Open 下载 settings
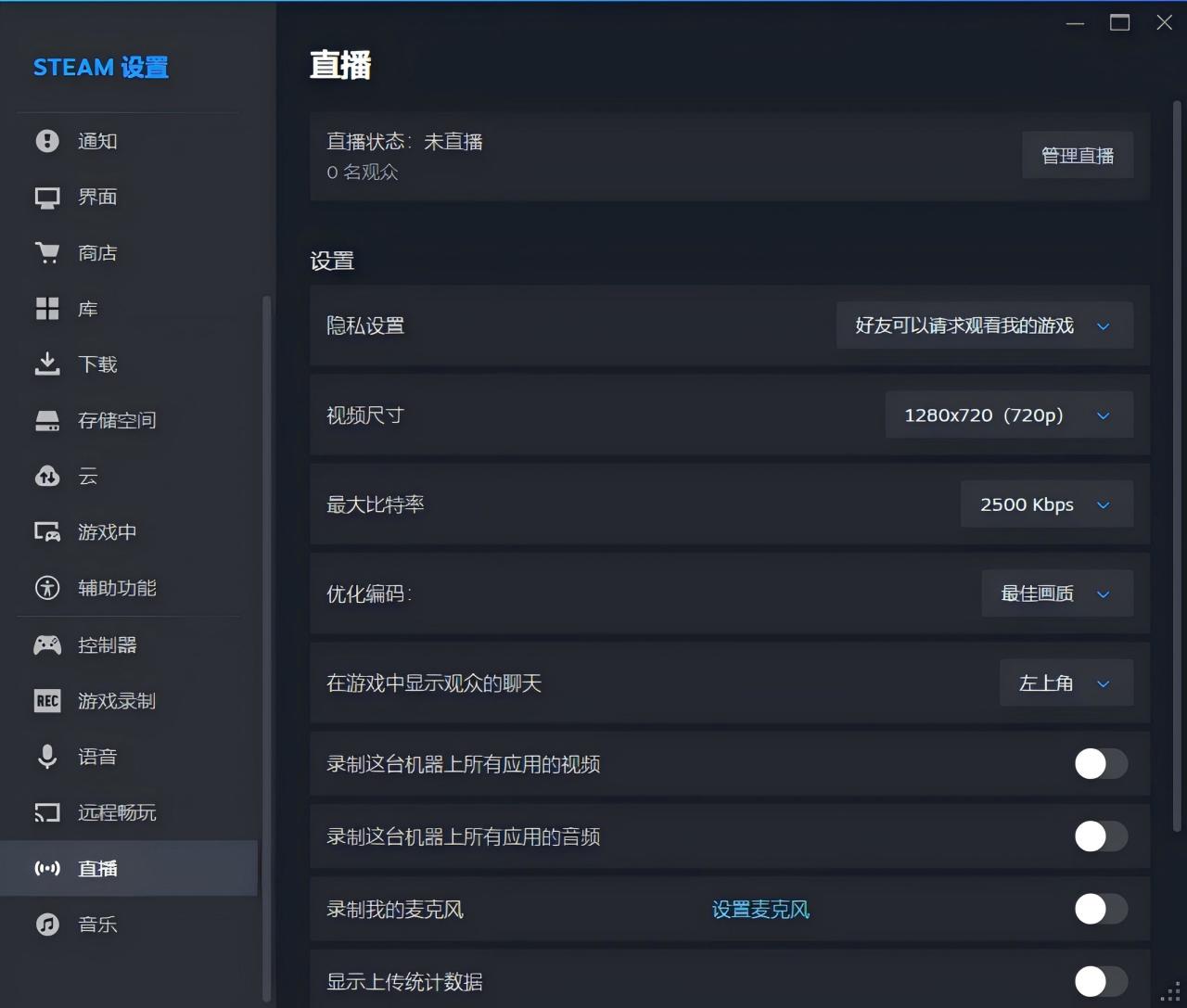Image resolution: width=1187 pixels, height=1008 pixels. (x=129, y=364)
